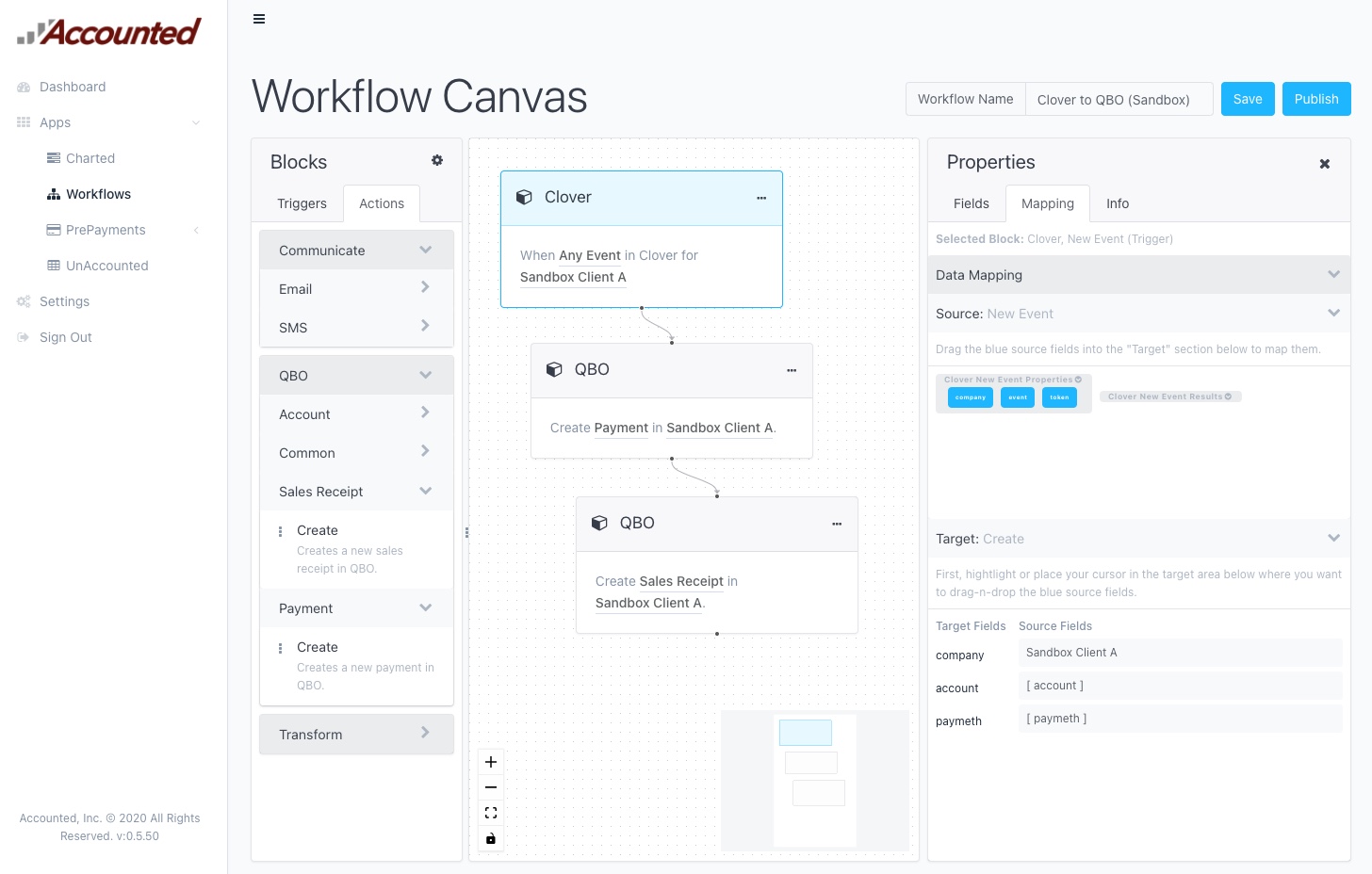This screenshot has width=1372, height=874.
Task: Fit workflow to view
Action: coord(491,813)
